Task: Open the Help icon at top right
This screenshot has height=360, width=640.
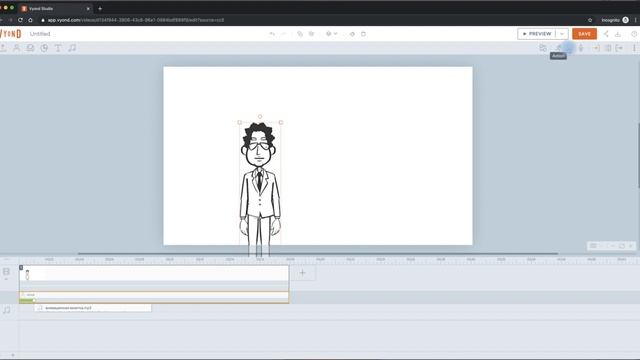Action: pyautogui.click(x=634, y=34)
